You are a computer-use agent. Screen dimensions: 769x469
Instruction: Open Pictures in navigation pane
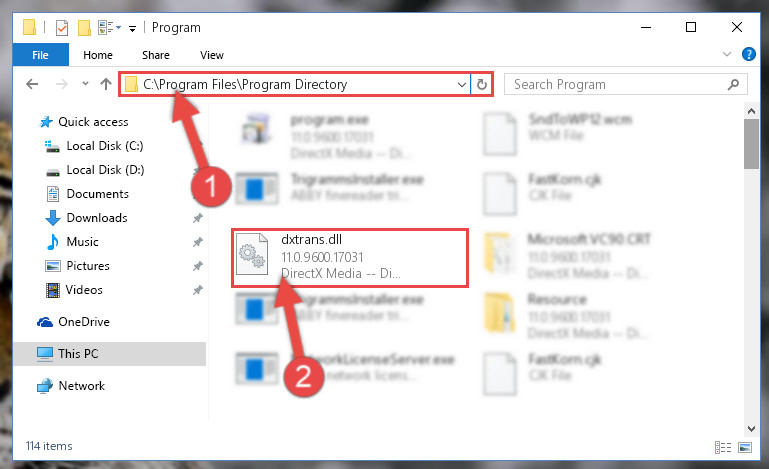tap(88, 266)
